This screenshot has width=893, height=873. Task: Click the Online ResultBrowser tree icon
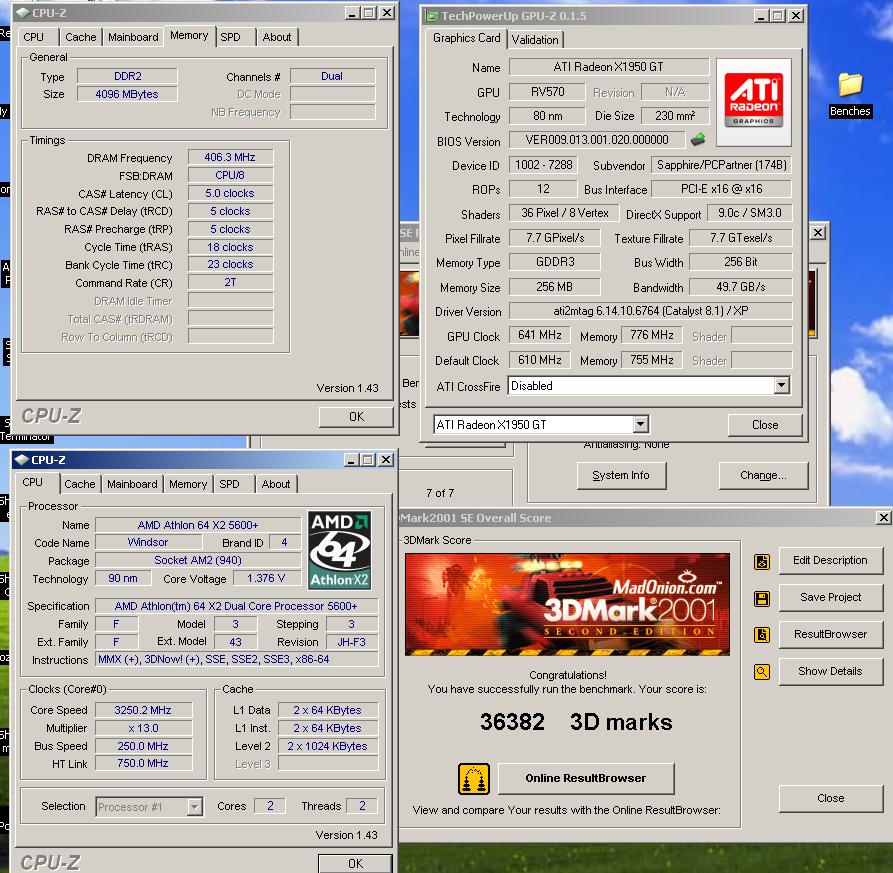[474, 778]
